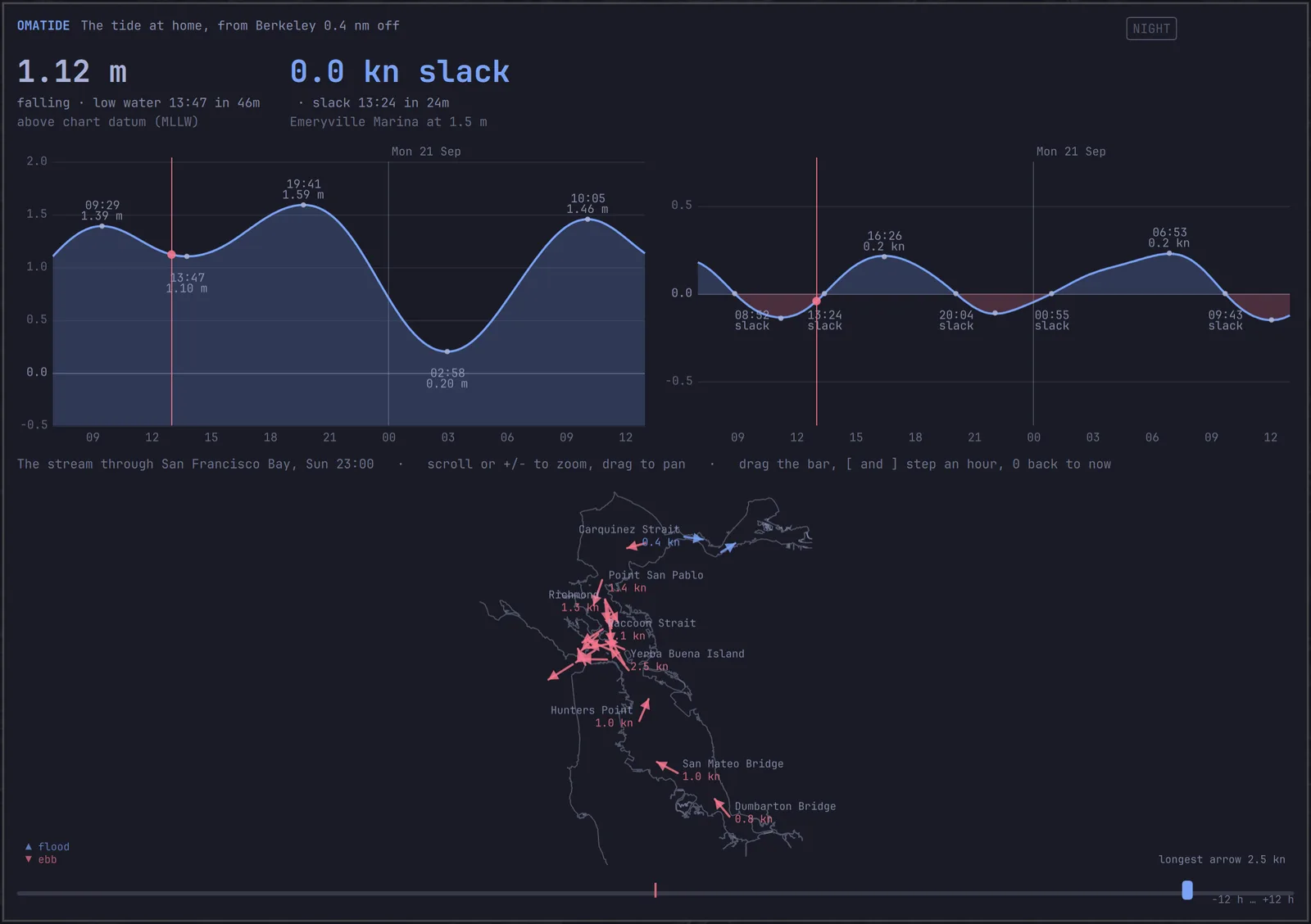1311x924 pixels.
Task: Click the 13:47 low tide label 1.10 m
Action: point(187,283)
